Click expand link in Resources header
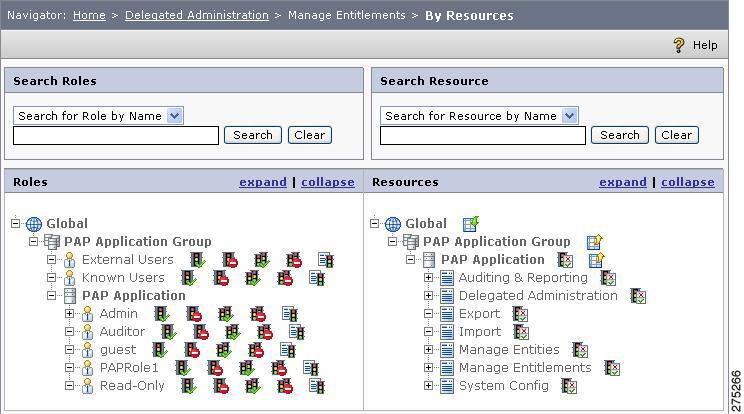 tap(623, 182)
